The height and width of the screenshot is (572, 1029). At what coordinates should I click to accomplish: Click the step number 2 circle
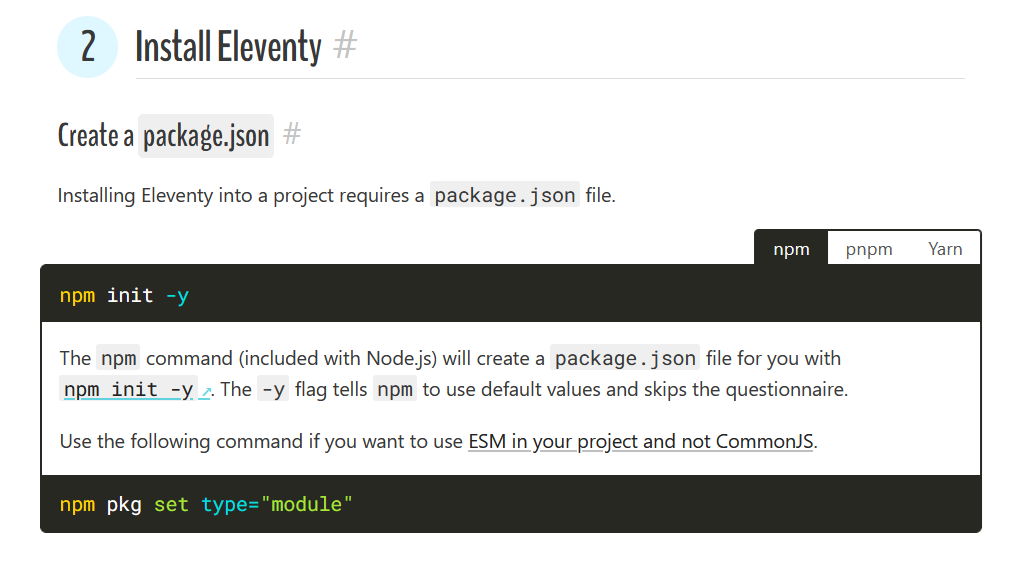click(x=87, y=47)
